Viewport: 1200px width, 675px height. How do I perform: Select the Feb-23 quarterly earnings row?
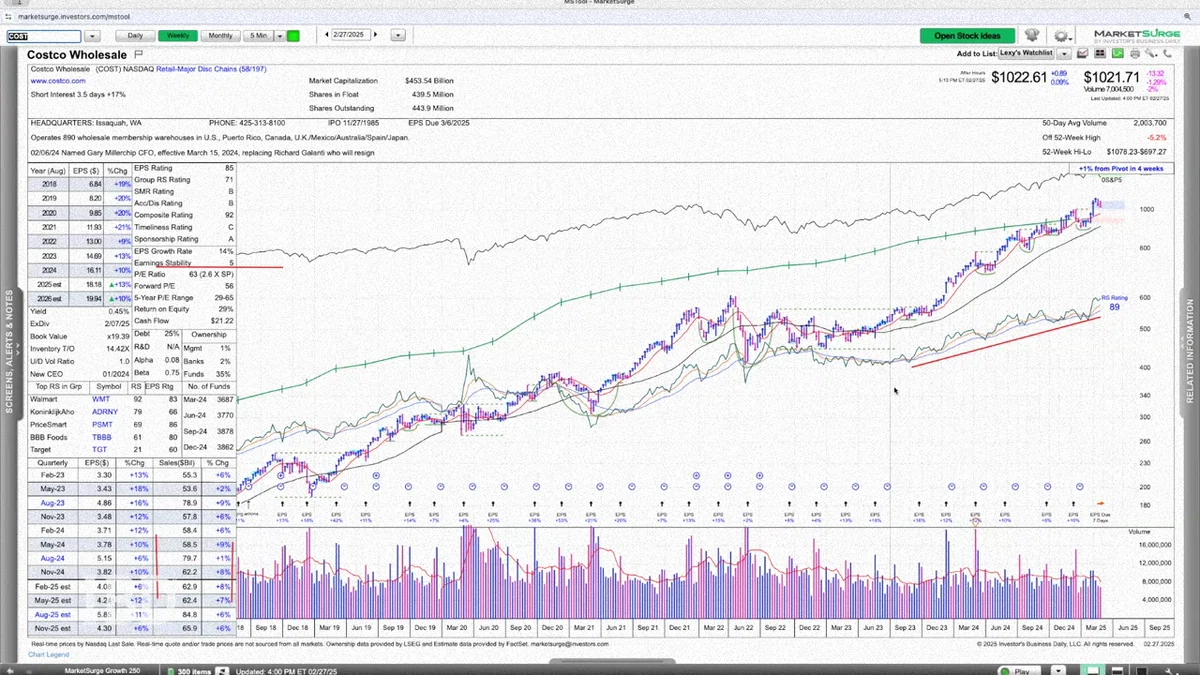pos(130,477)
